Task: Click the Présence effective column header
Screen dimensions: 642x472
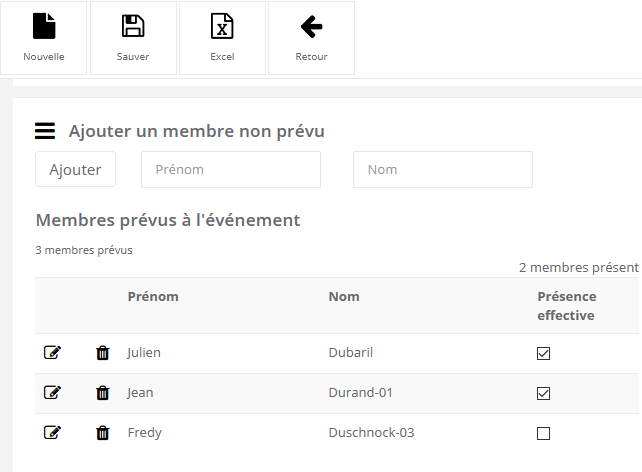Action: click(567, 306)
